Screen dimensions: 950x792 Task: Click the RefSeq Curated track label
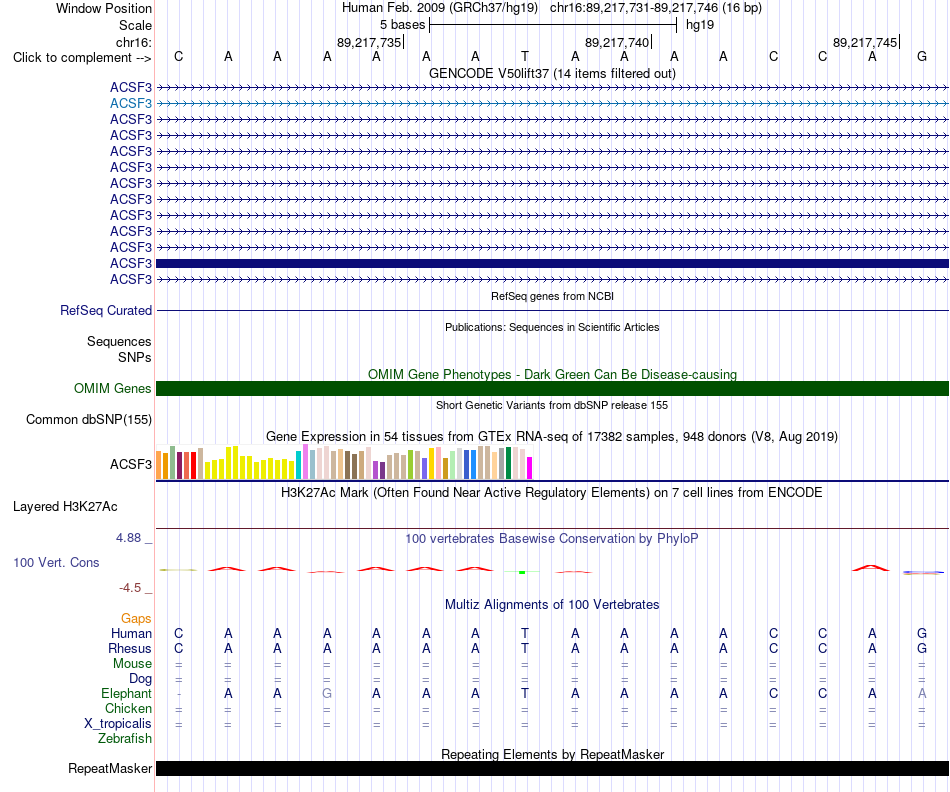coord(106,310)
